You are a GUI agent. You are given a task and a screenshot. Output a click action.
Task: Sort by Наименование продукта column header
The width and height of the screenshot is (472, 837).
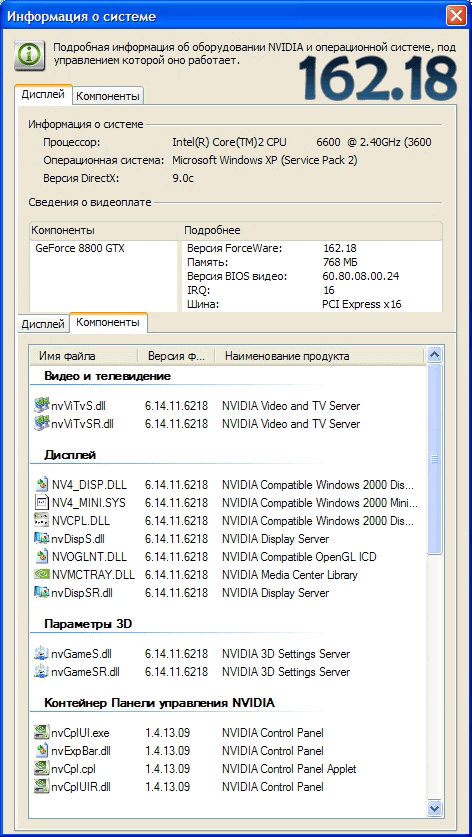click(x=319, y=356)
